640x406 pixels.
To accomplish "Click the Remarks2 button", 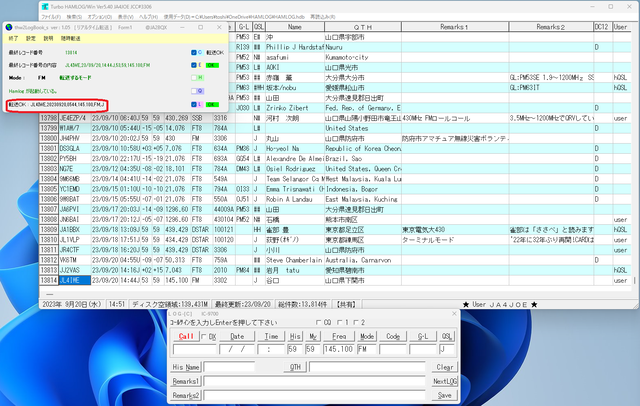I will pos(186,395).
